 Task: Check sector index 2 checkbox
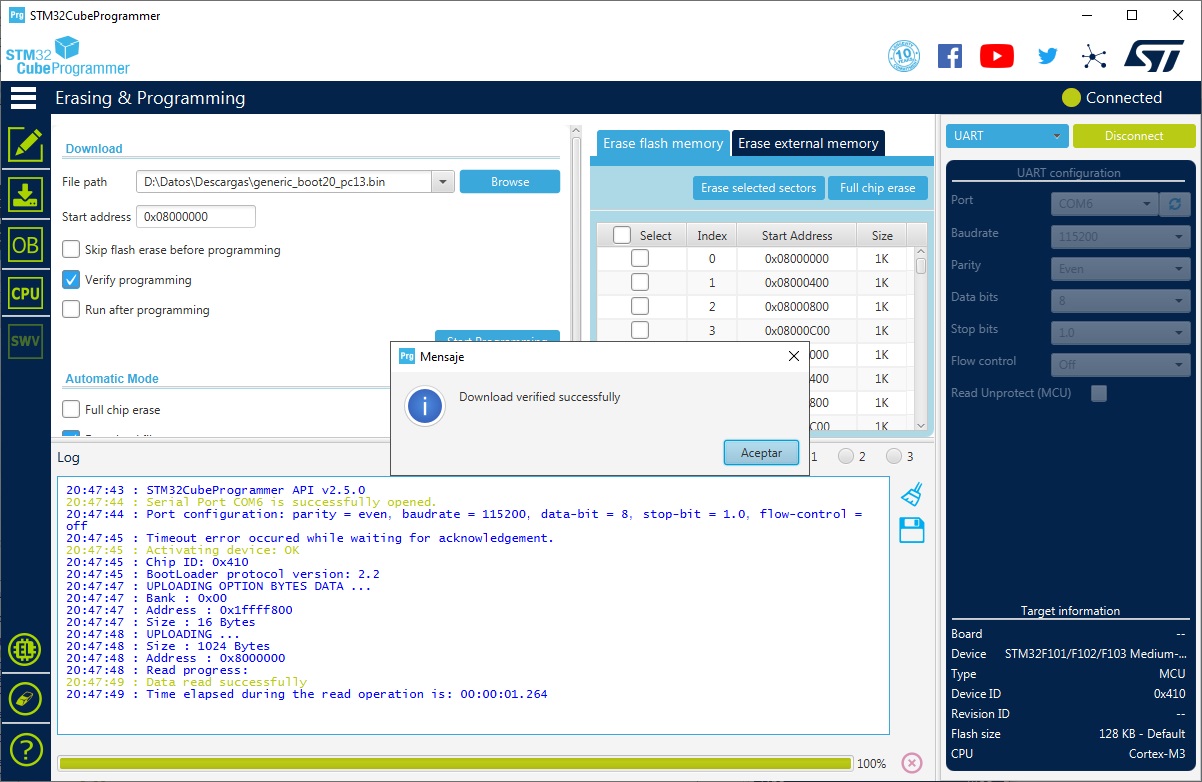pos(640,306)
